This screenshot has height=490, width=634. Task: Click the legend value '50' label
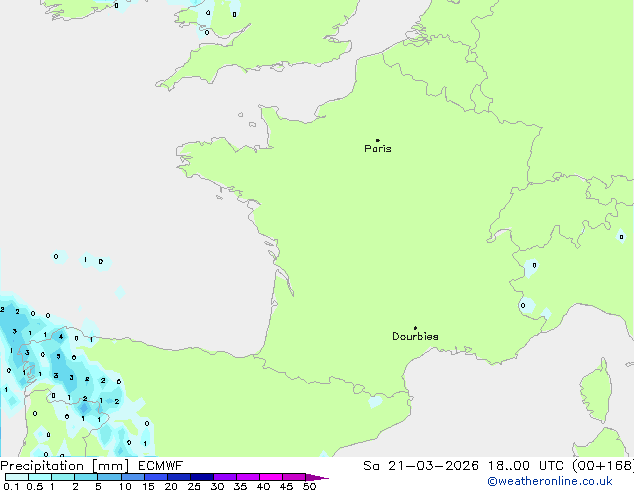pyautogui.click(x=309, y=486)
